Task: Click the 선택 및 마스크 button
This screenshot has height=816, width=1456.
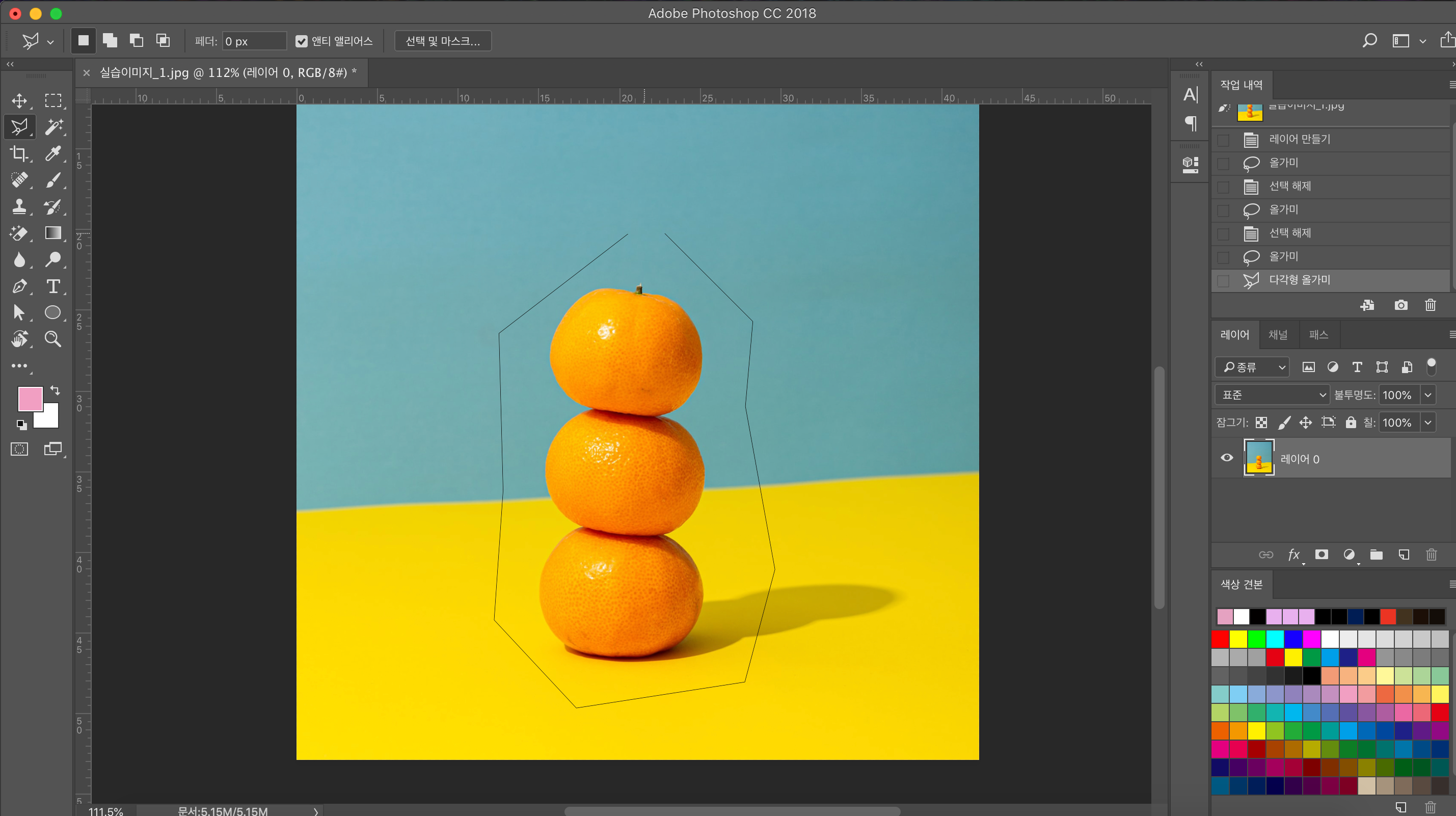Action: pos(443,41)
